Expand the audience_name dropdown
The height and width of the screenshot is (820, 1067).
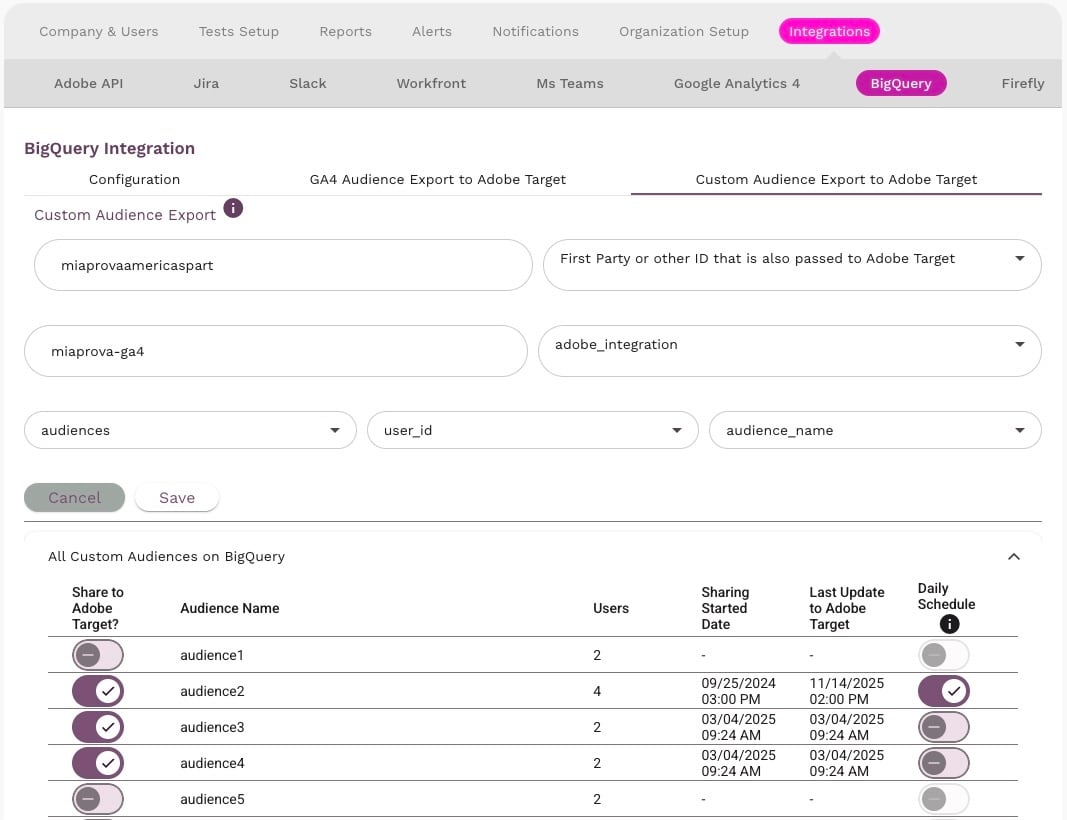(x=874, y=431)
